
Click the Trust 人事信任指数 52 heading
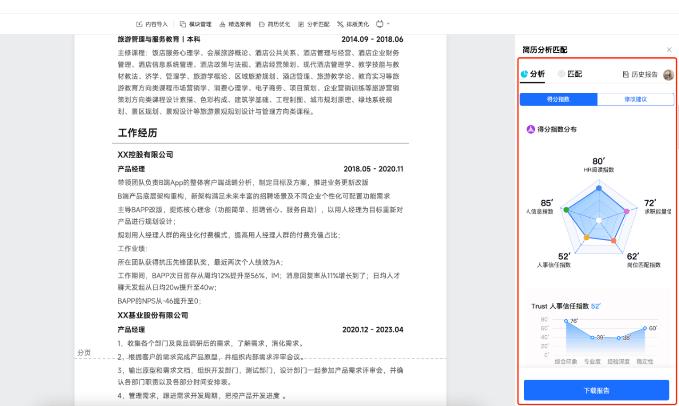566,306
